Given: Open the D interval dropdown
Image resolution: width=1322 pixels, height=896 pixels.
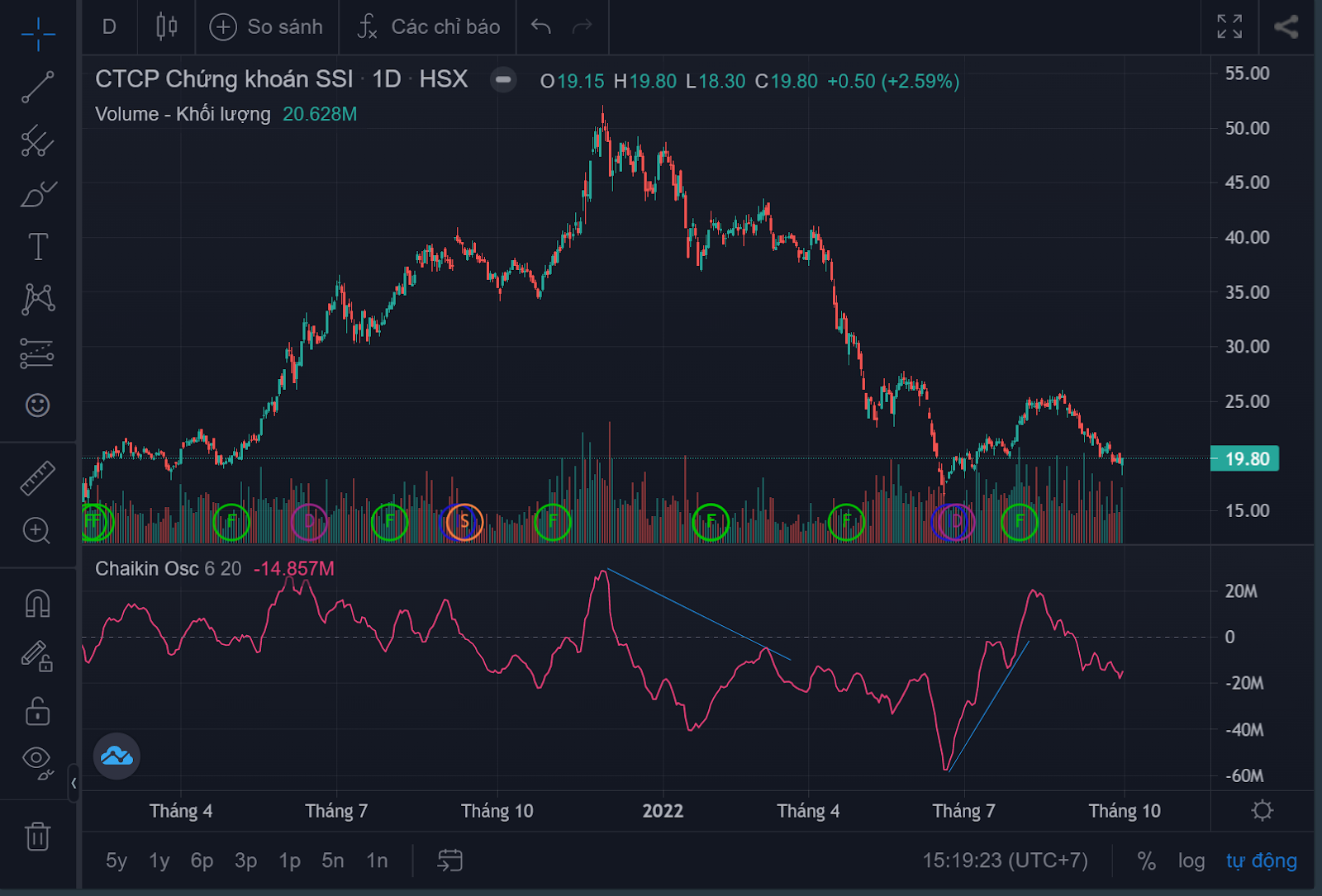Looking at the screenshot, I should [x=108, y=26].
